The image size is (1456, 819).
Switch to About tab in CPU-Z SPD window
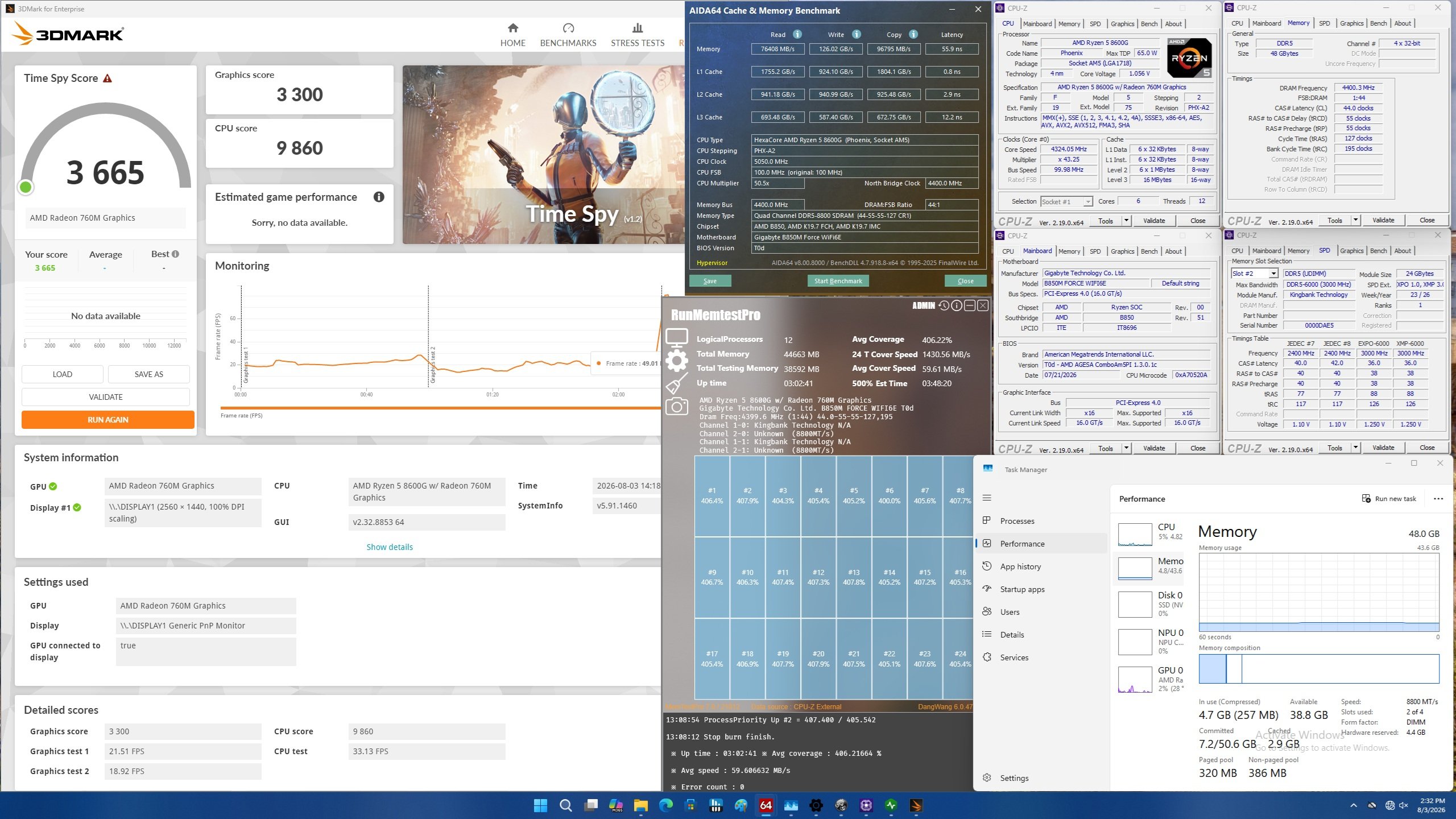tap(1402, 251)
